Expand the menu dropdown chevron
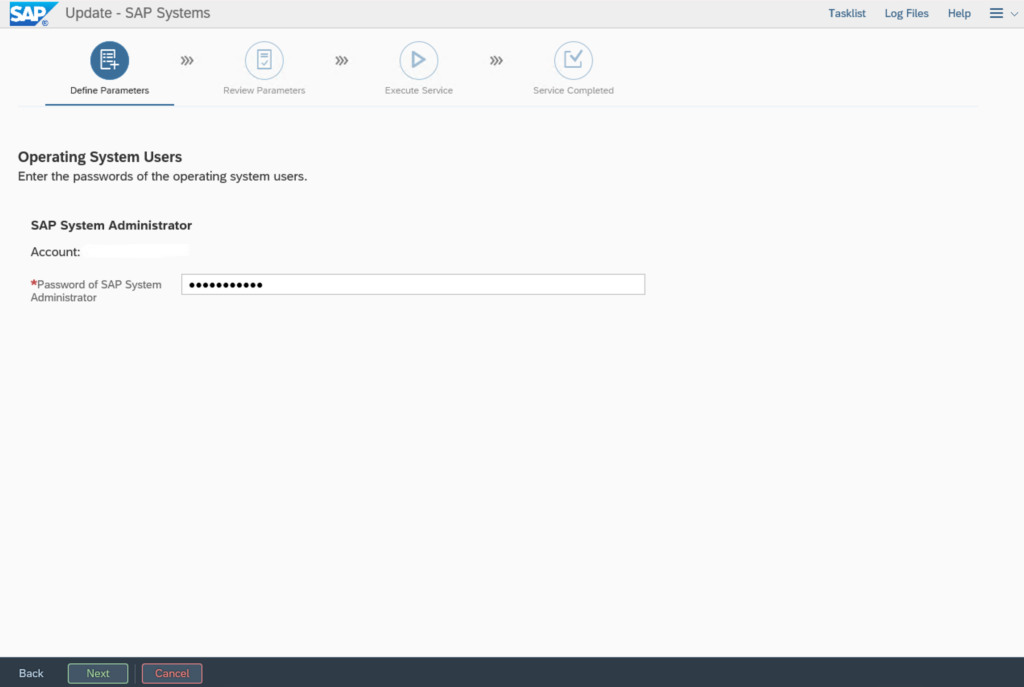Viewport: 1024px width, 687px height. tap(1014, 14)
